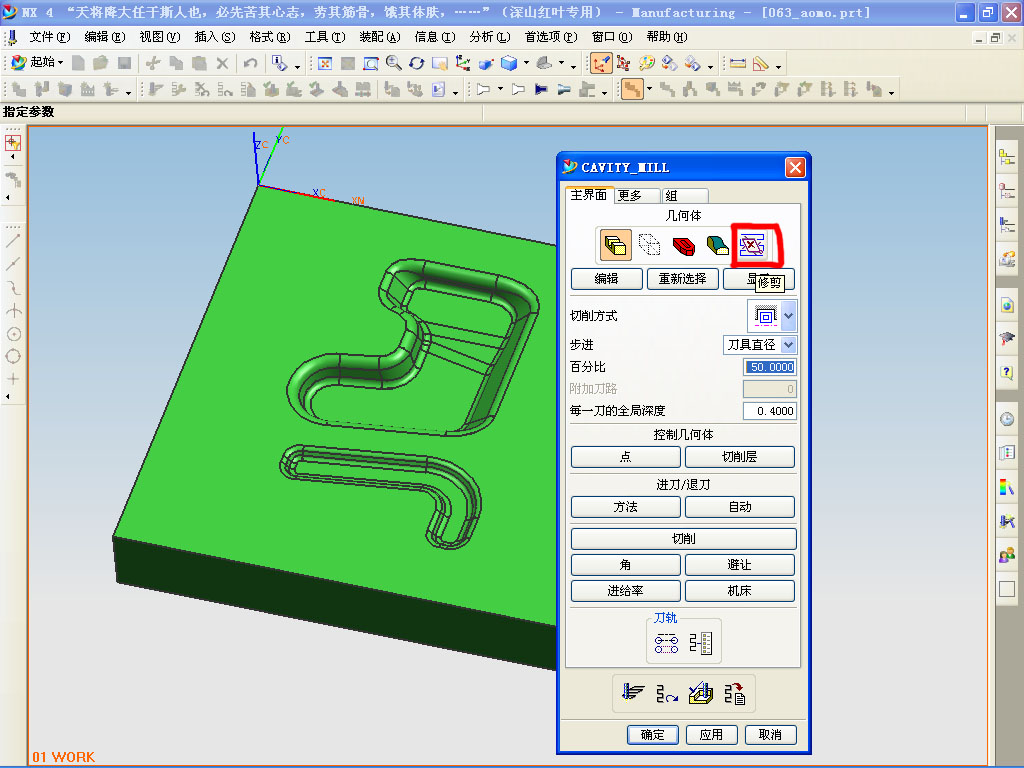This screenshot has height=768, width=1024.
Task: Click the Generate tool path icon
Action: click(633, 694)
